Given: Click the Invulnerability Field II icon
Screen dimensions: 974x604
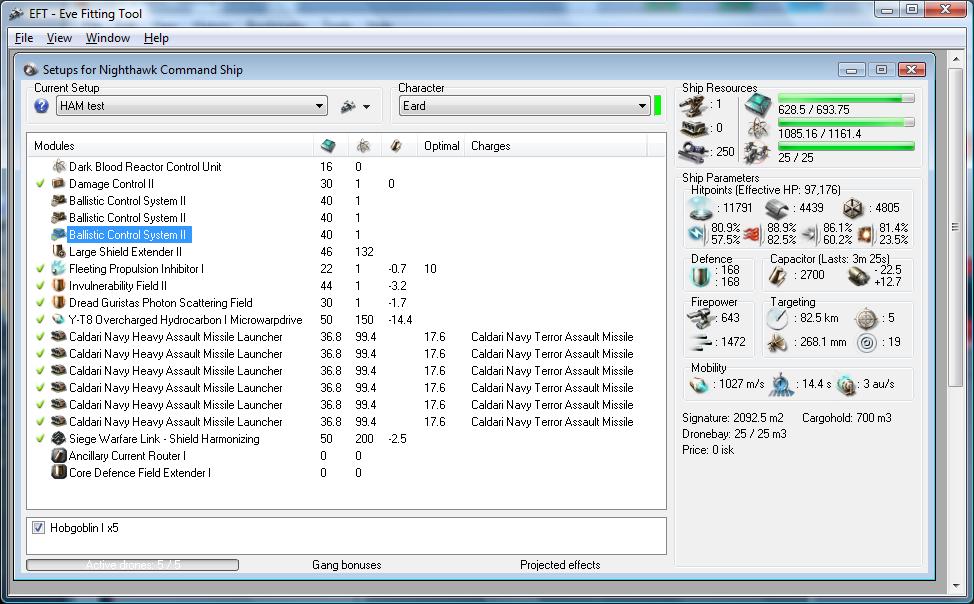Looking at the screenshot, I should (x=59, y=286).
